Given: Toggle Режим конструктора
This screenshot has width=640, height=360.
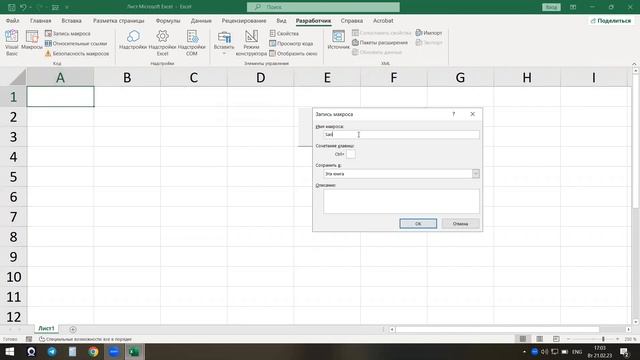Looking at the screenshot, I should (x=251, y=42).
